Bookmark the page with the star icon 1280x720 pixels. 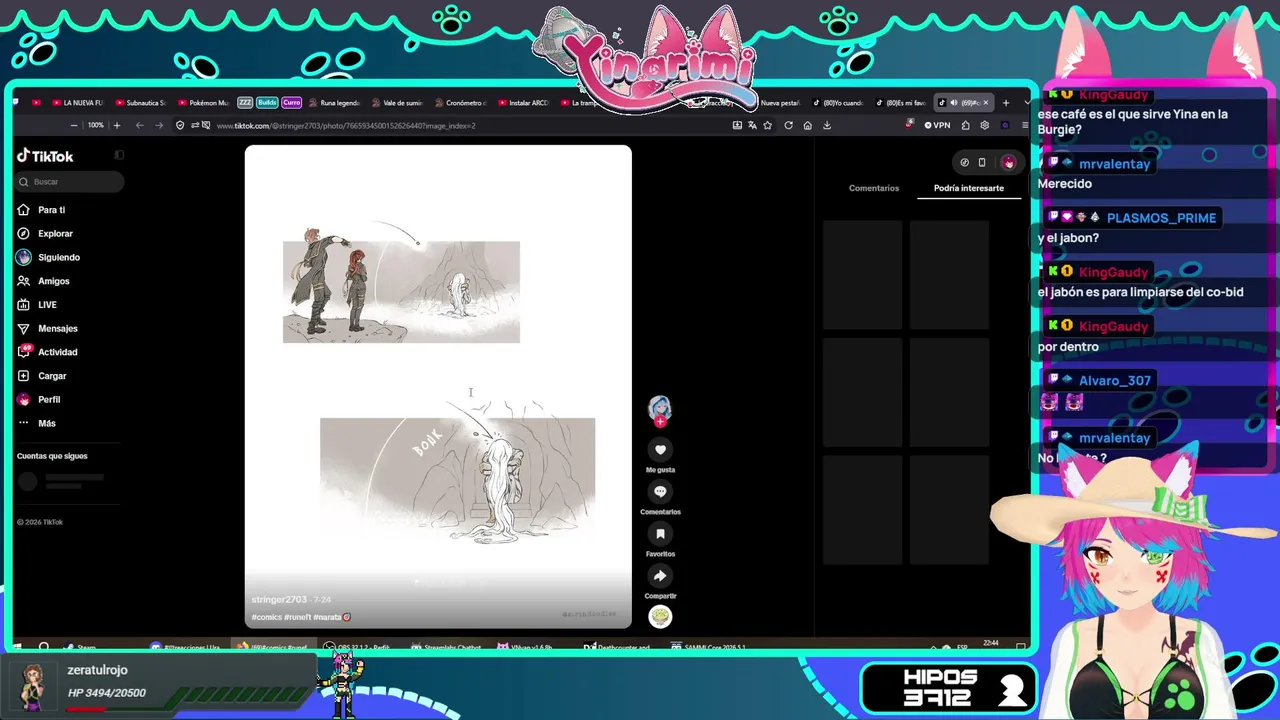pyautogui.click(x=767, y=125)
